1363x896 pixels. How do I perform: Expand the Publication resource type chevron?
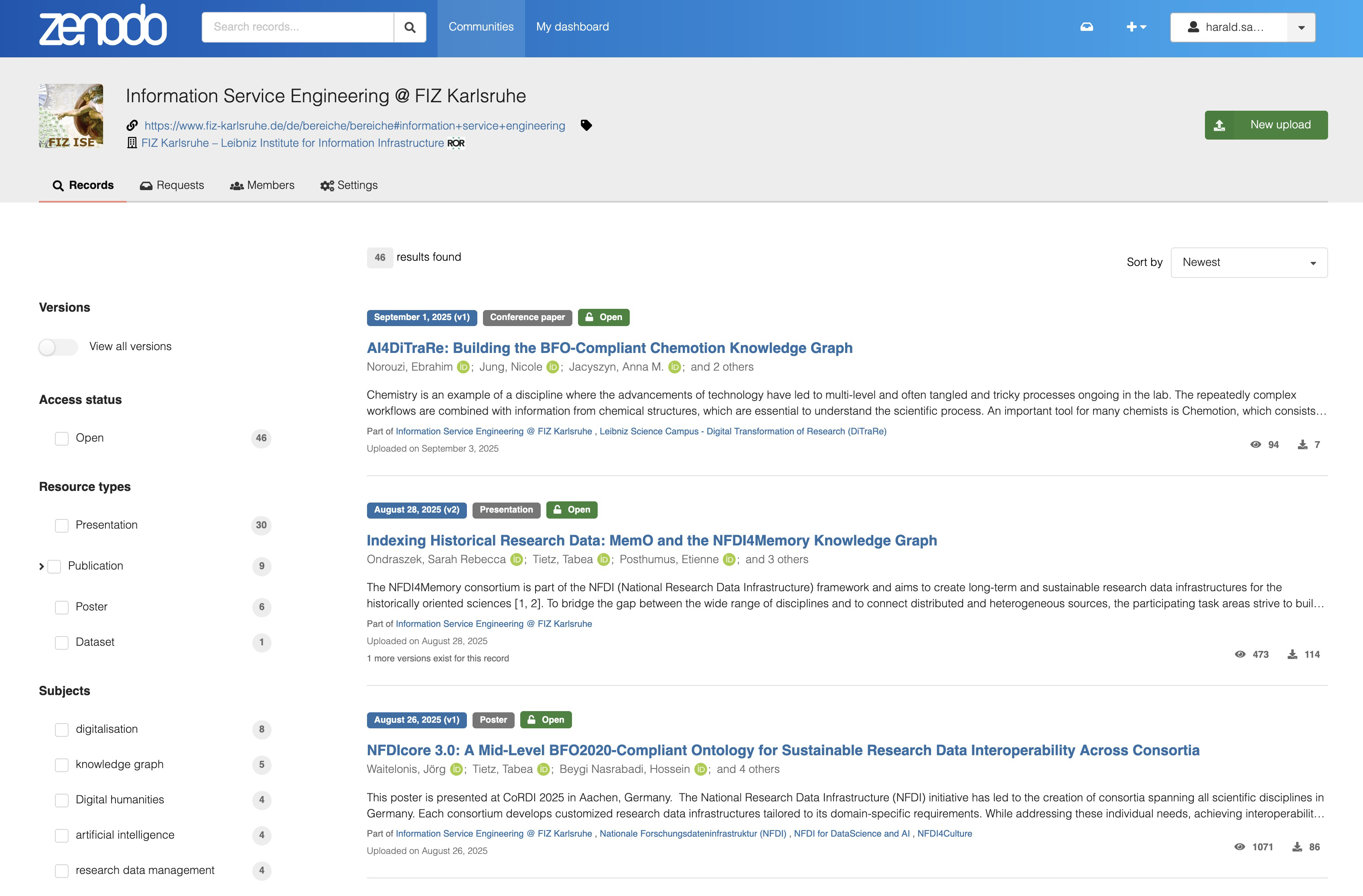[x=41, y=567]
